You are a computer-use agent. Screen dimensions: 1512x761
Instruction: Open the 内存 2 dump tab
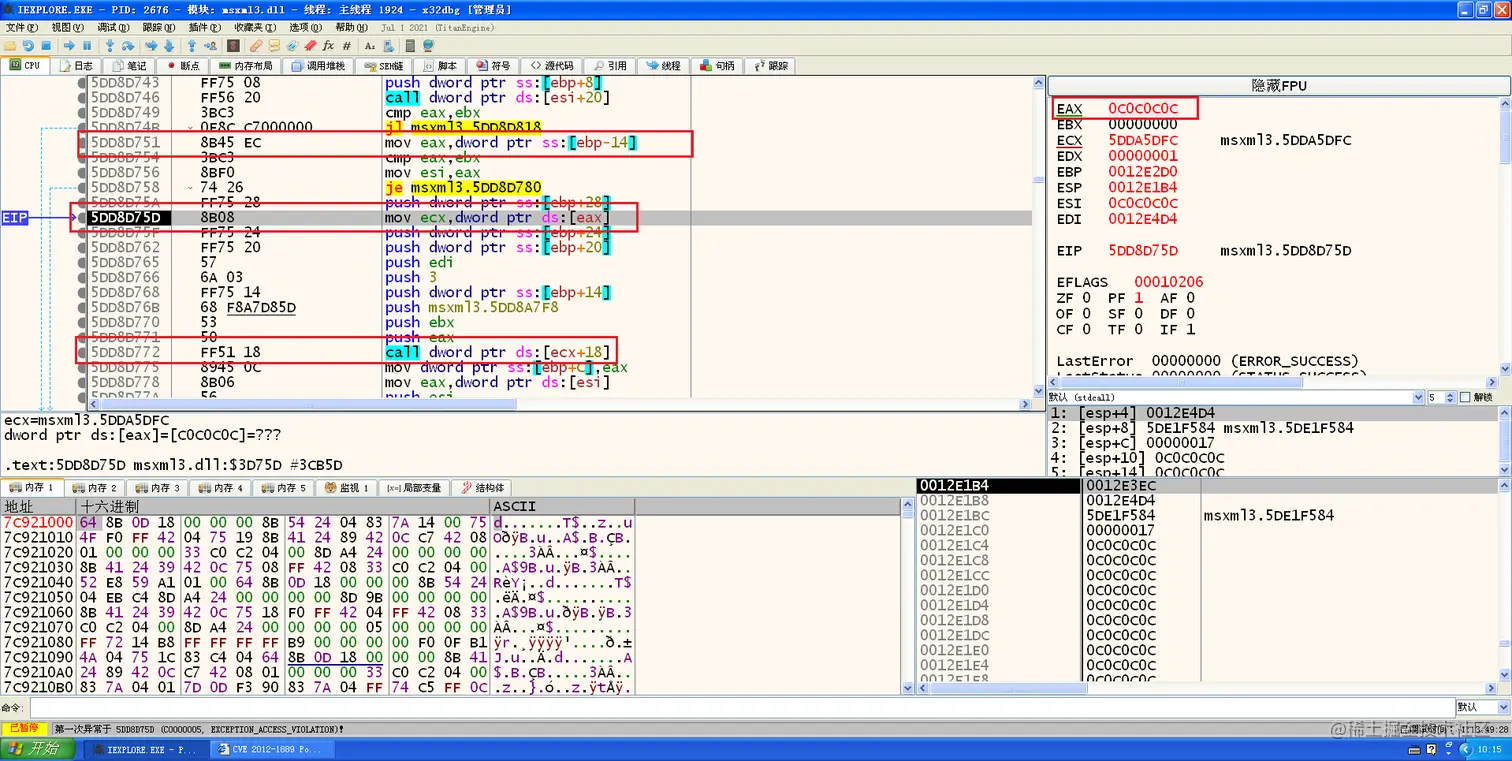tap(97, 488)
